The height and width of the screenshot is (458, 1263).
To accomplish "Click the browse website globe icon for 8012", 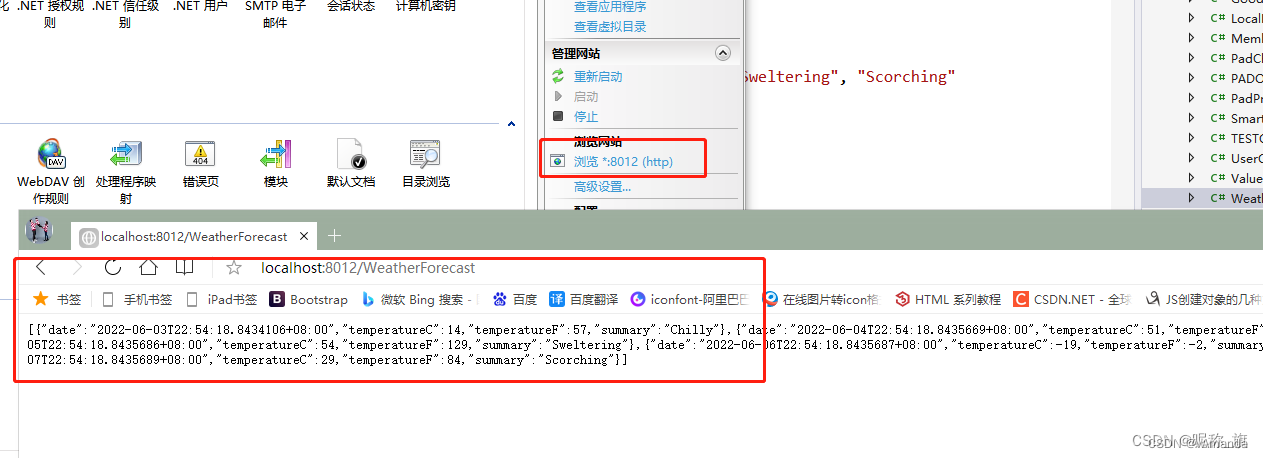I will 558,161.
